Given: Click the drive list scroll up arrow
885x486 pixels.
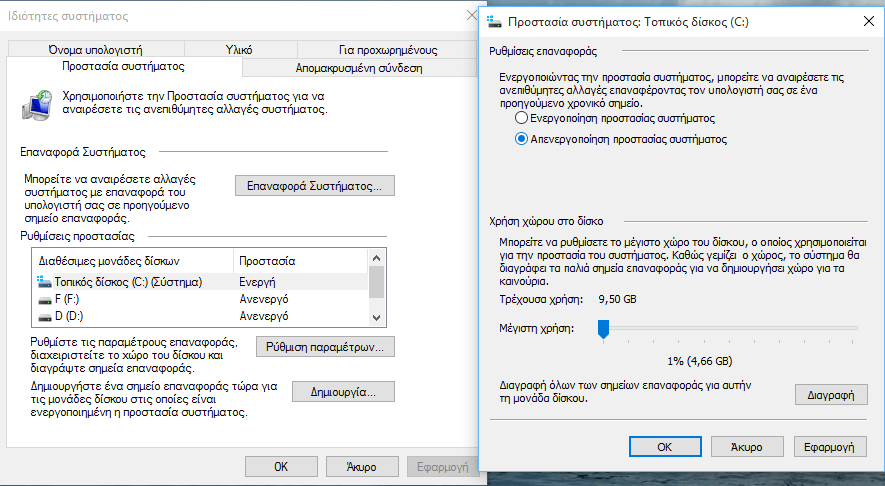Looking at the screenshot, I should point(376,257).
